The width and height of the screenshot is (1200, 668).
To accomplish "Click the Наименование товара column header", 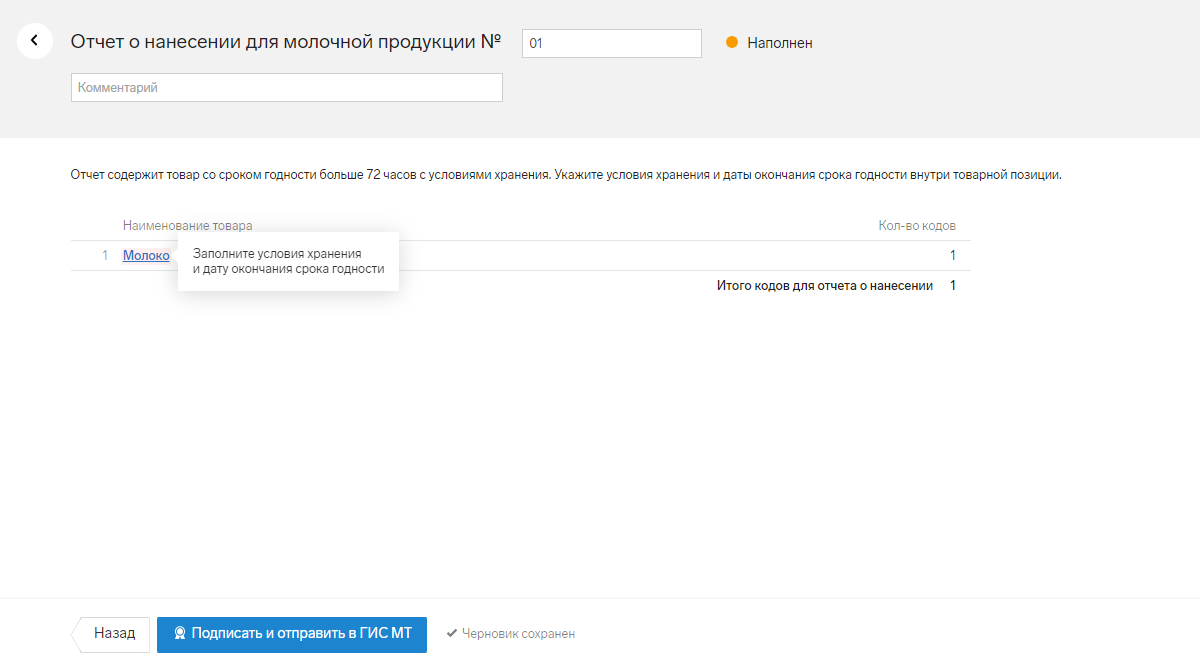I will click(188, 226).
